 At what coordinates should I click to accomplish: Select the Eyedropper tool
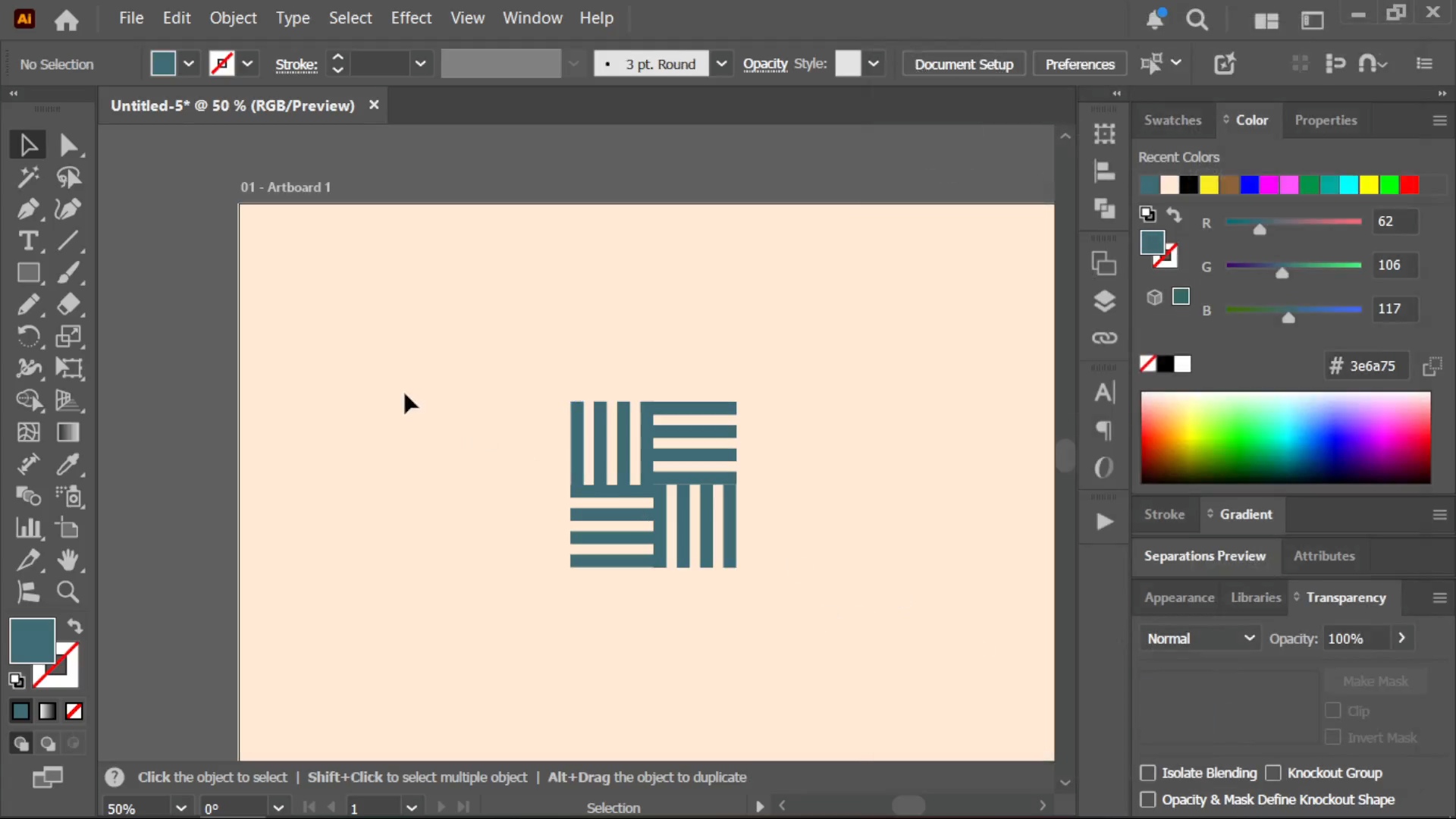[x=68, y=464]
